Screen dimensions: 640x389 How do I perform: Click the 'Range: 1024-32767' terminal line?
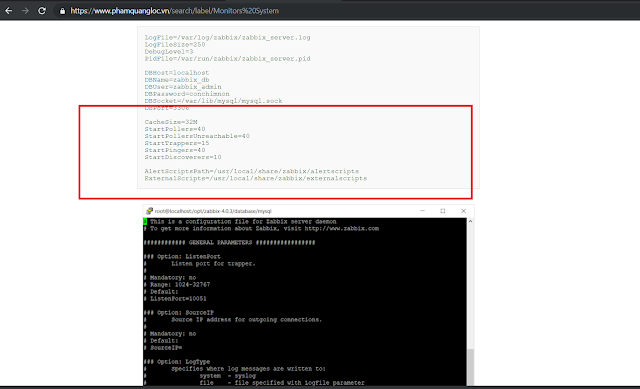(x=177, y=285)
